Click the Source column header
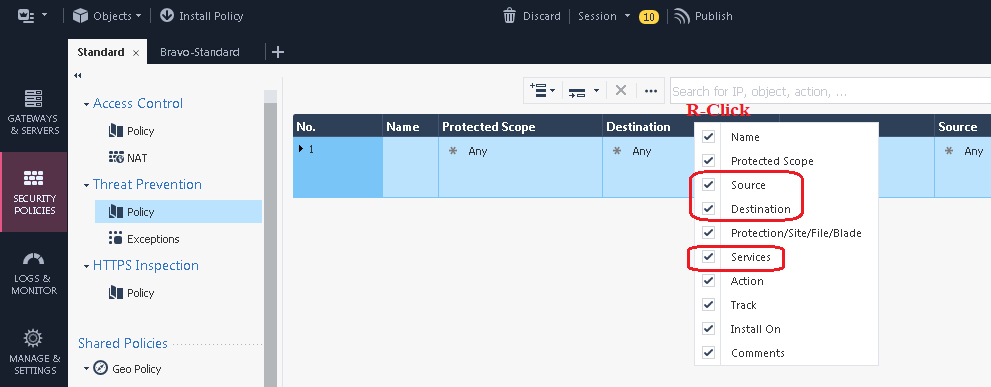The width and height of the screenshot is (991, 387). (962, 126)
